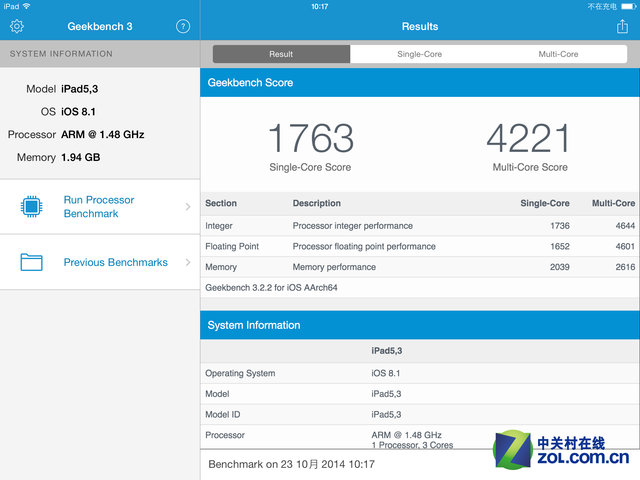Tap the chevron beside Run Processor Benchmark

[188, 207]
